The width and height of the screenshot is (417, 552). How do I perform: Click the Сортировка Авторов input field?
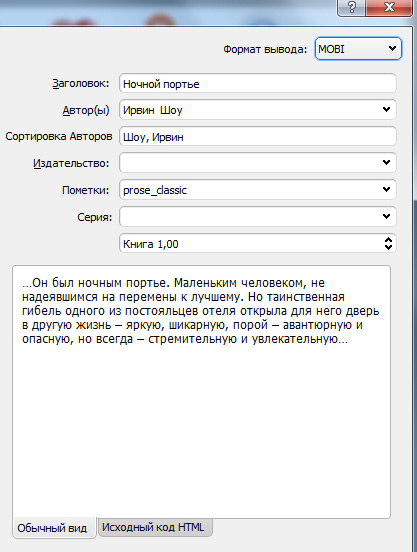coord(258,136)
